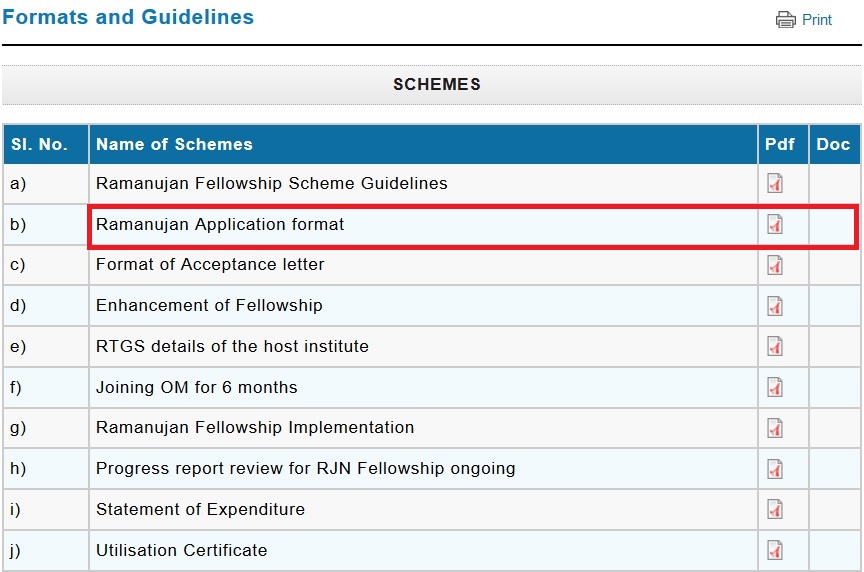Download Statement of Expenditure PDF
864x572 pixels.
click(775, 509)
